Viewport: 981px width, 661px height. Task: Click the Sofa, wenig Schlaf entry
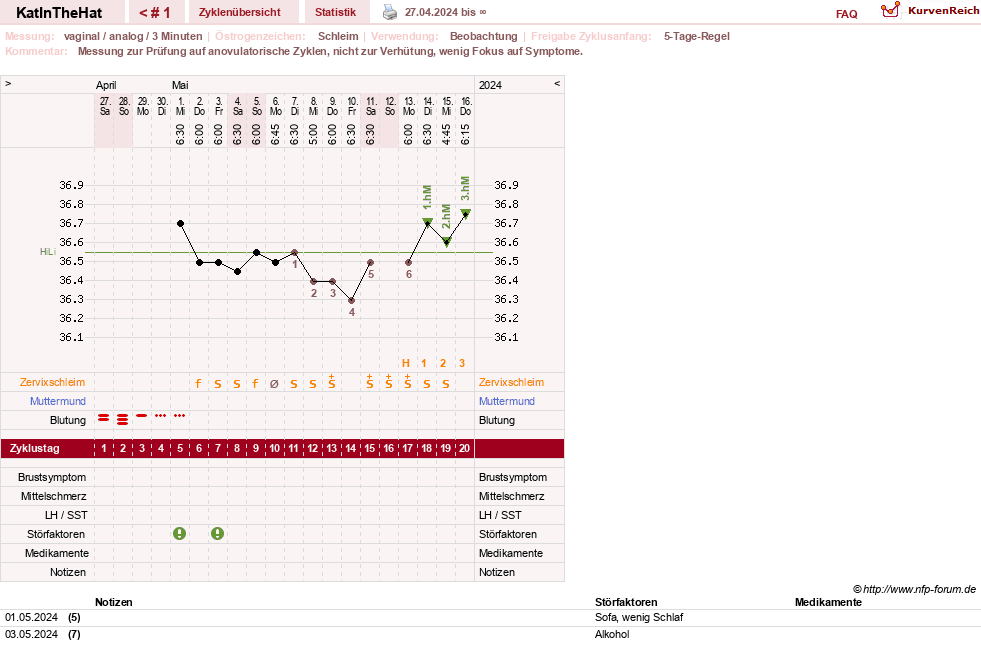639,617
